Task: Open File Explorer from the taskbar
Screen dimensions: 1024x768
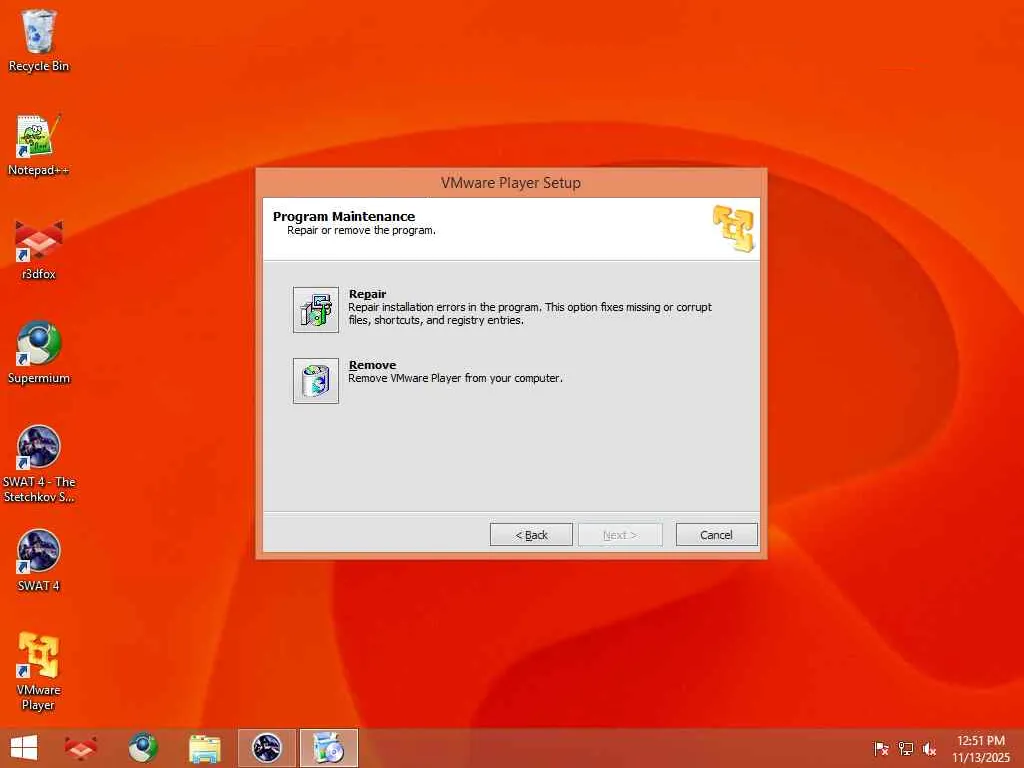Action: coord(205,748)
